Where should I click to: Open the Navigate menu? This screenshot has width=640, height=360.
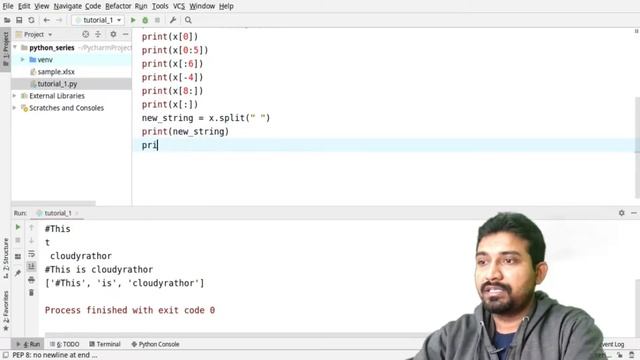point(67,6)
